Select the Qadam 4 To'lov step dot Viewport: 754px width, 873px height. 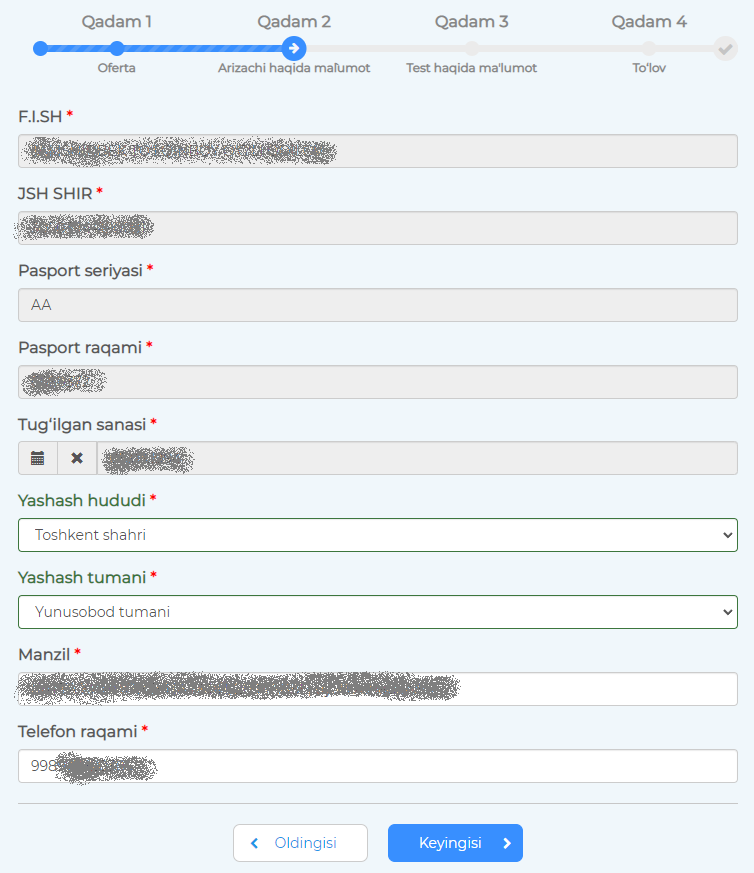[x=649, y=48]
